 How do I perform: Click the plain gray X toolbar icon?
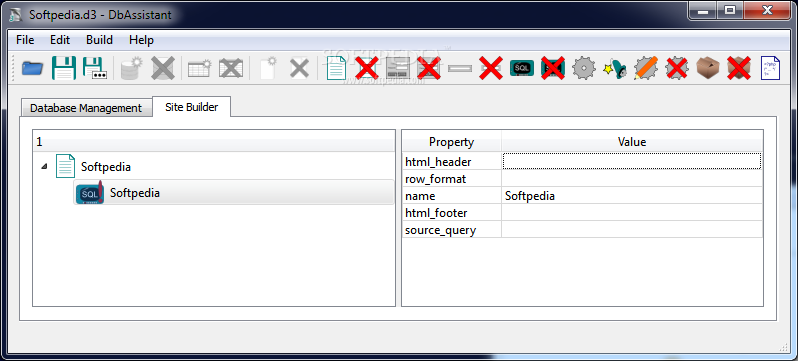pyautogui.click(x=299, y=68)
